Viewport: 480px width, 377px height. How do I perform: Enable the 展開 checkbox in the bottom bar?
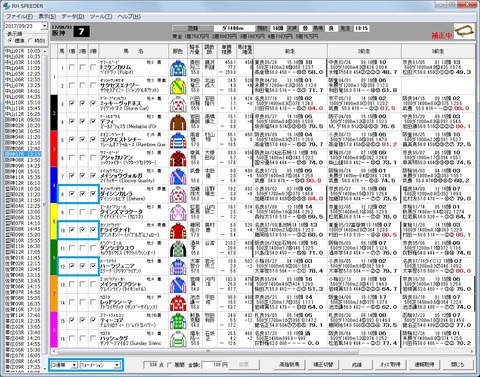[170, 365]
